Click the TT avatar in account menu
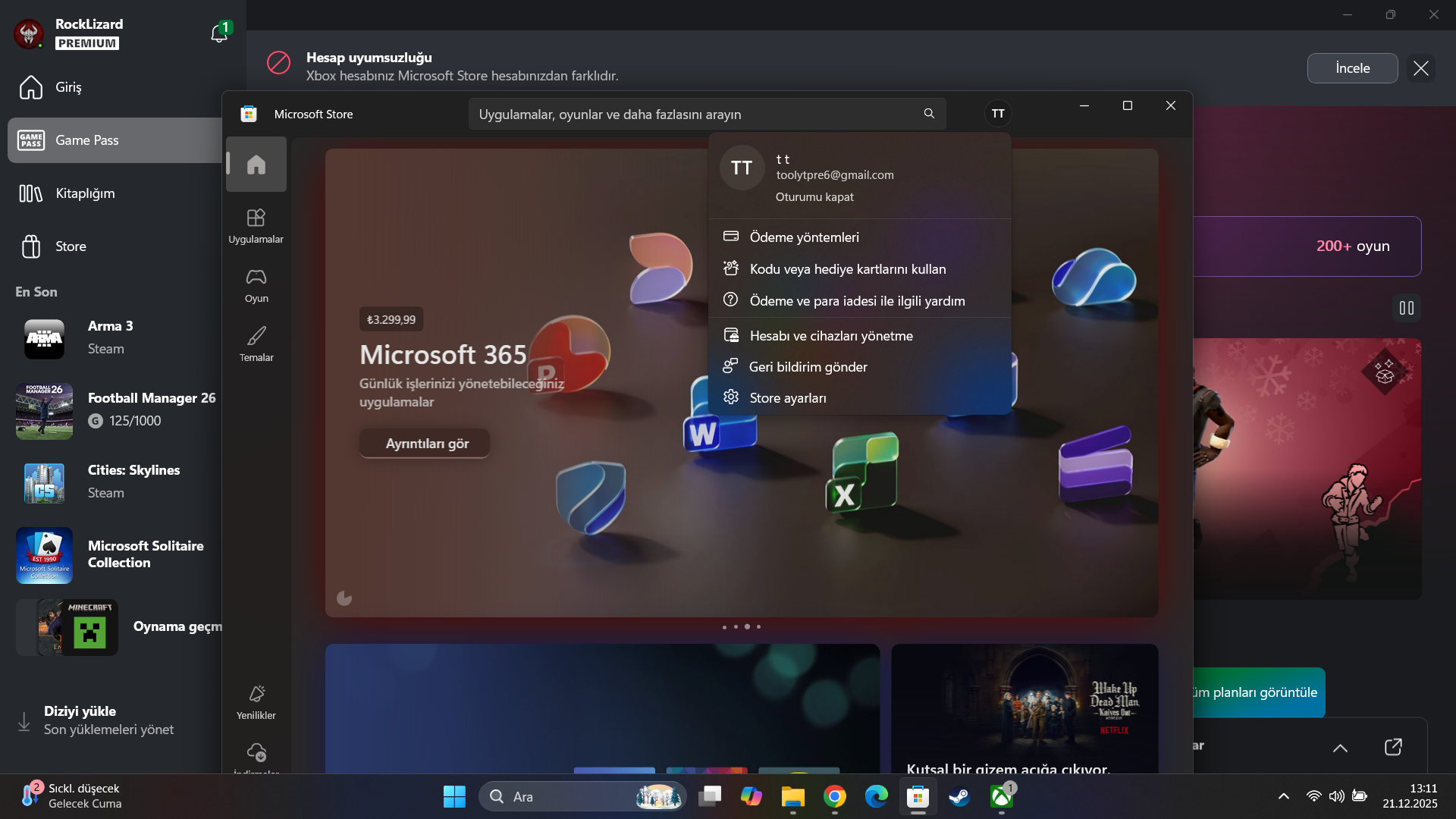 [x=742, y=168]
